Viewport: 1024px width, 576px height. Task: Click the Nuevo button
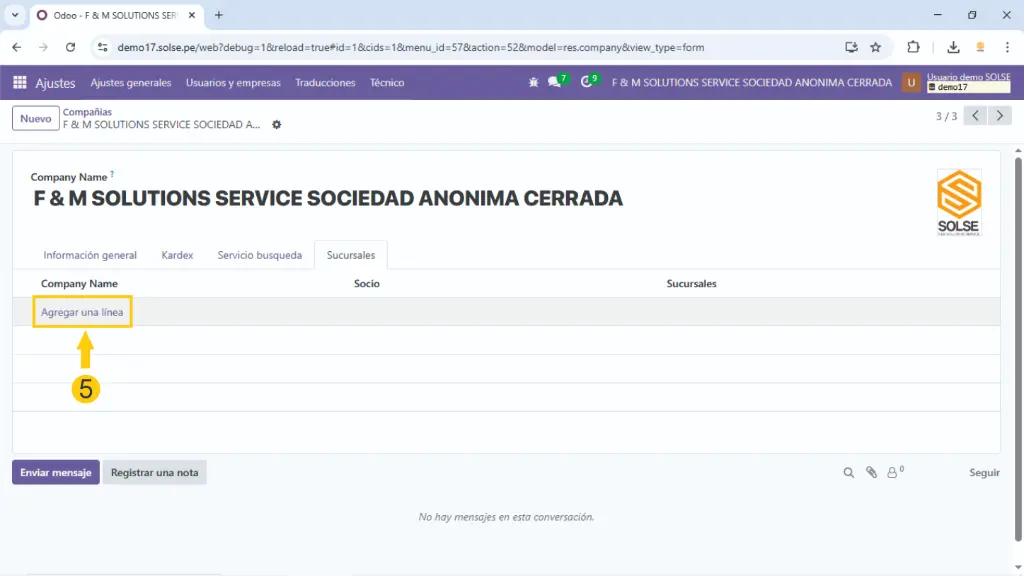[x=36, y=119]
